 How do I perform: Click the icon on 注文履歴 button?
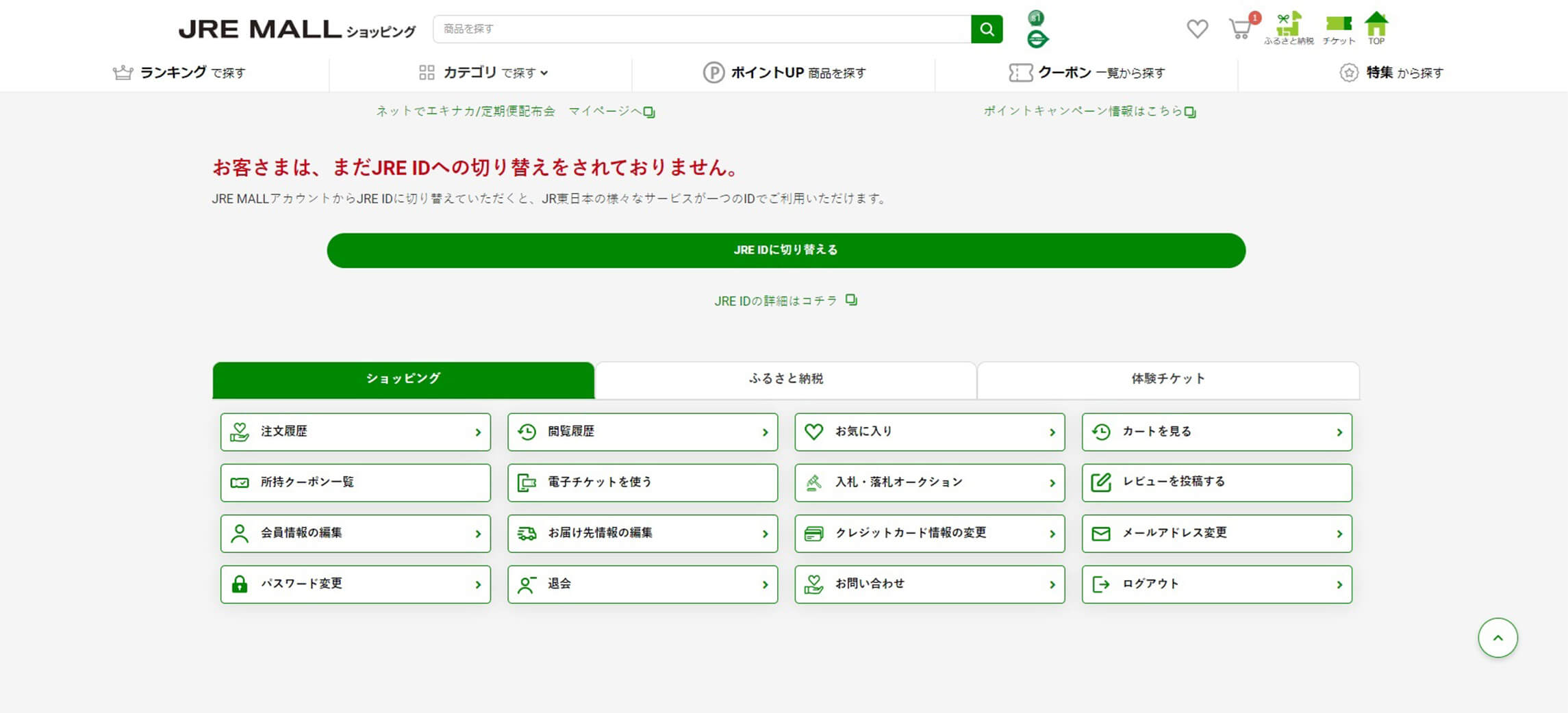(x=240, y=432)
